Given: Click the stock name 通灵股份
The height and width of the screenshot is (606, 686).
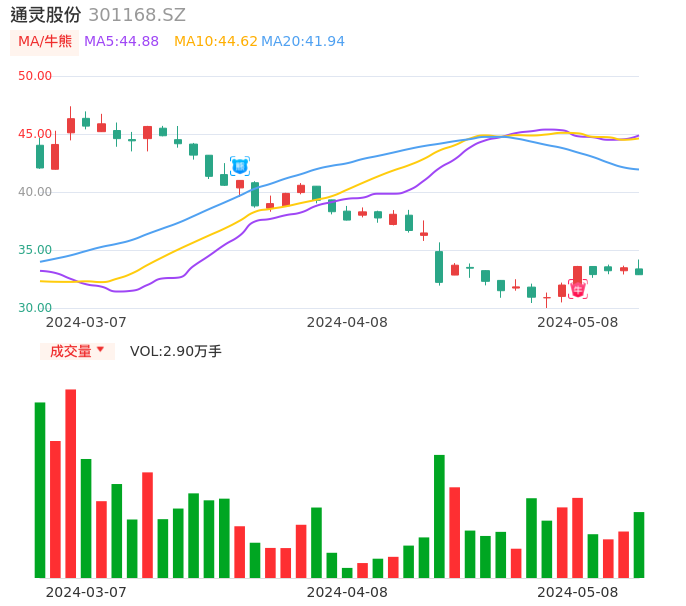Looking at the screenshot, I should (45, 15).
